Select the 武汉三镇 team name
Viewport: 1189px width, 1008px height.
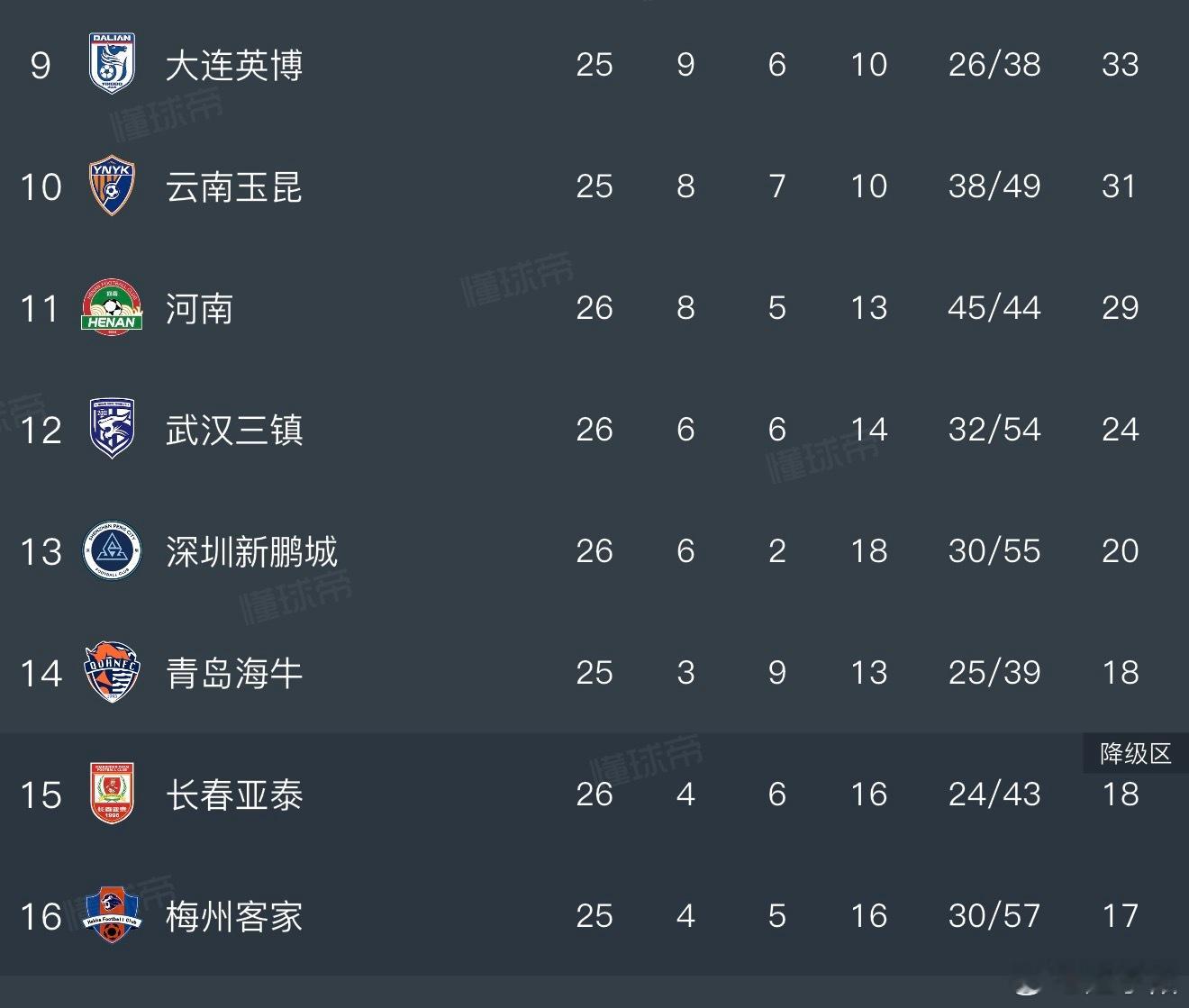click(x=234, y=430)
